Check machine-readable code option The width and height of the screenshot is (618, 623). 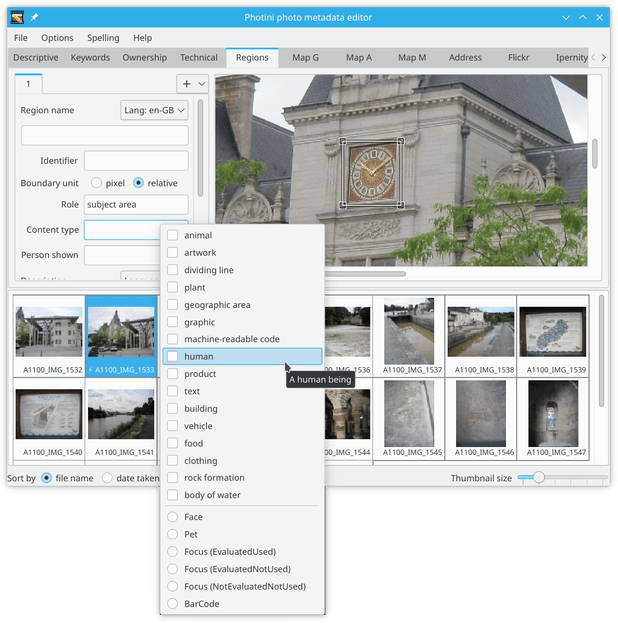(172, 339)
